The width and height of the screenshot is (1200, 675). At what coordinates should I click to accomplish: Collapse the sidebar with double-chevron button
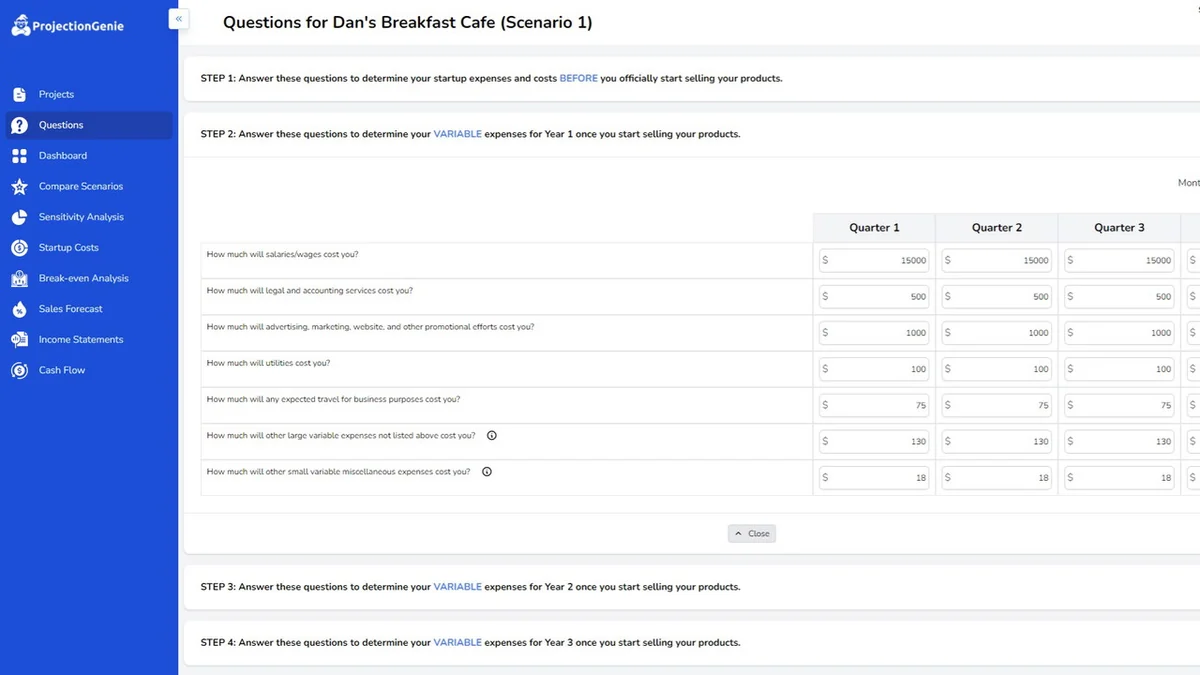(x=179, y=18)
